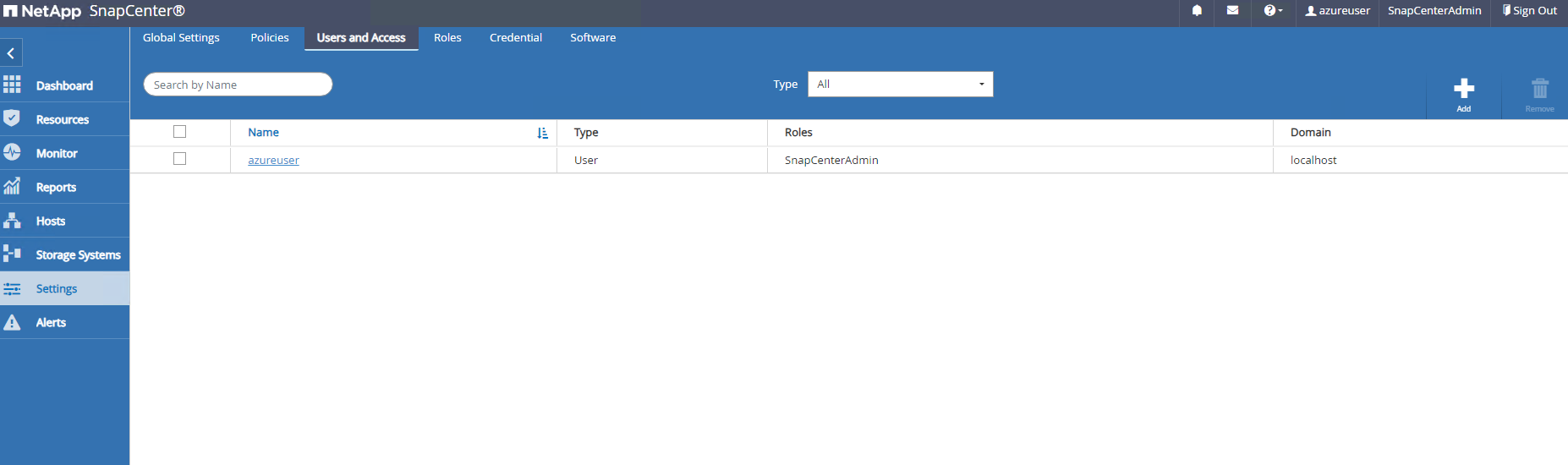The width and height of the screenshot is (1568, 465).
Task: Click the Type column header
Action: point(586,133)
